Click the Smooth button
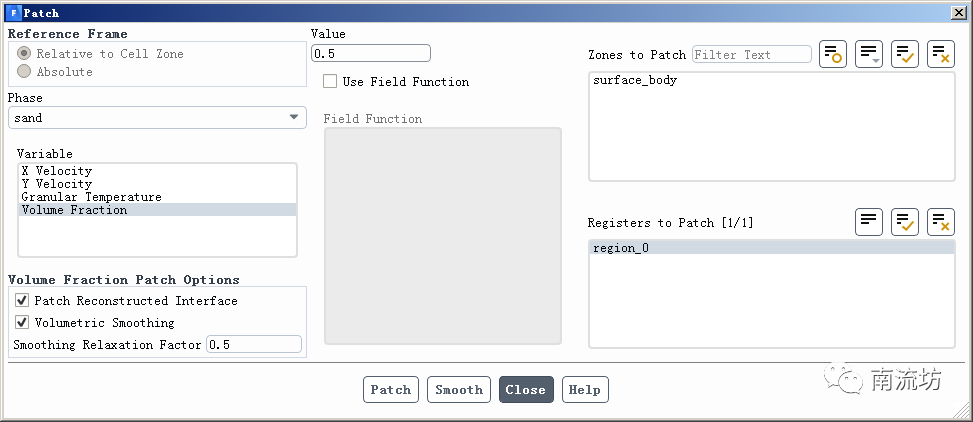This screenshot has height=422, width=973. pyautogui.click(x=459, y=390)
